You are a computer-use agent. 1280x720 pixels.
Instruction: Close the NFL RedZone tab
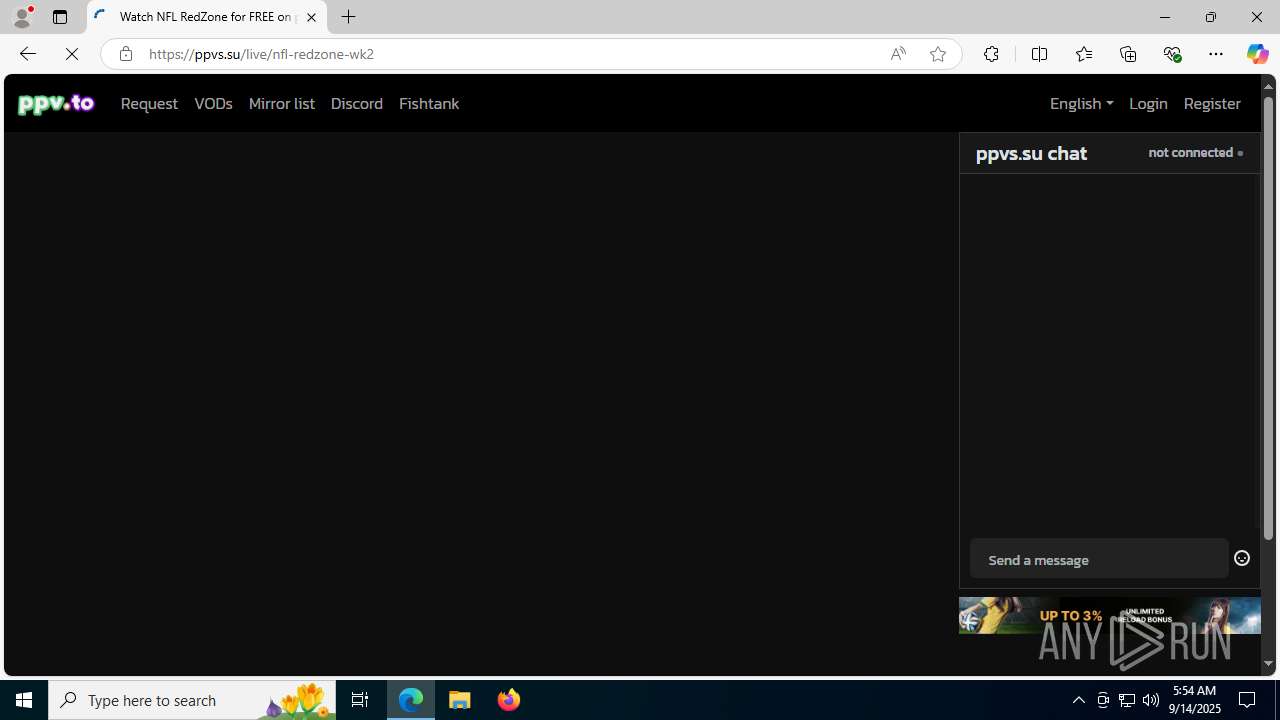[311, 17]
